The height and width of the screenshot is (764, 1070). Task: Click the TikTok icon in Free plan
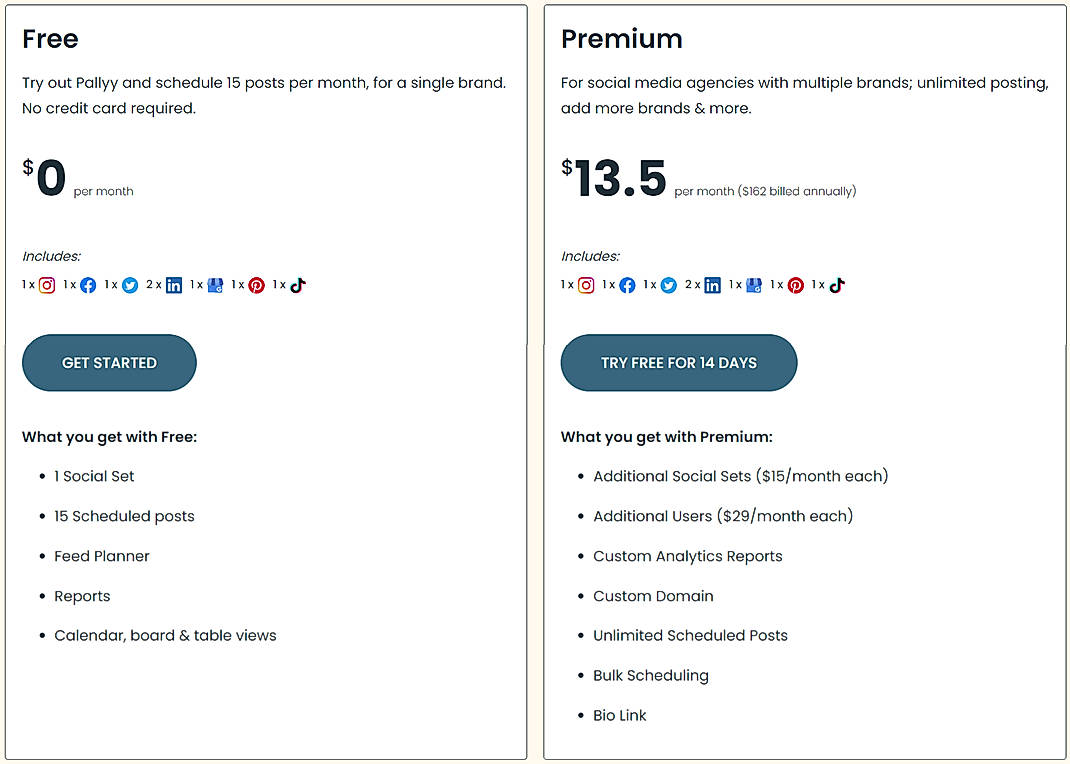[x=298, y=285]
